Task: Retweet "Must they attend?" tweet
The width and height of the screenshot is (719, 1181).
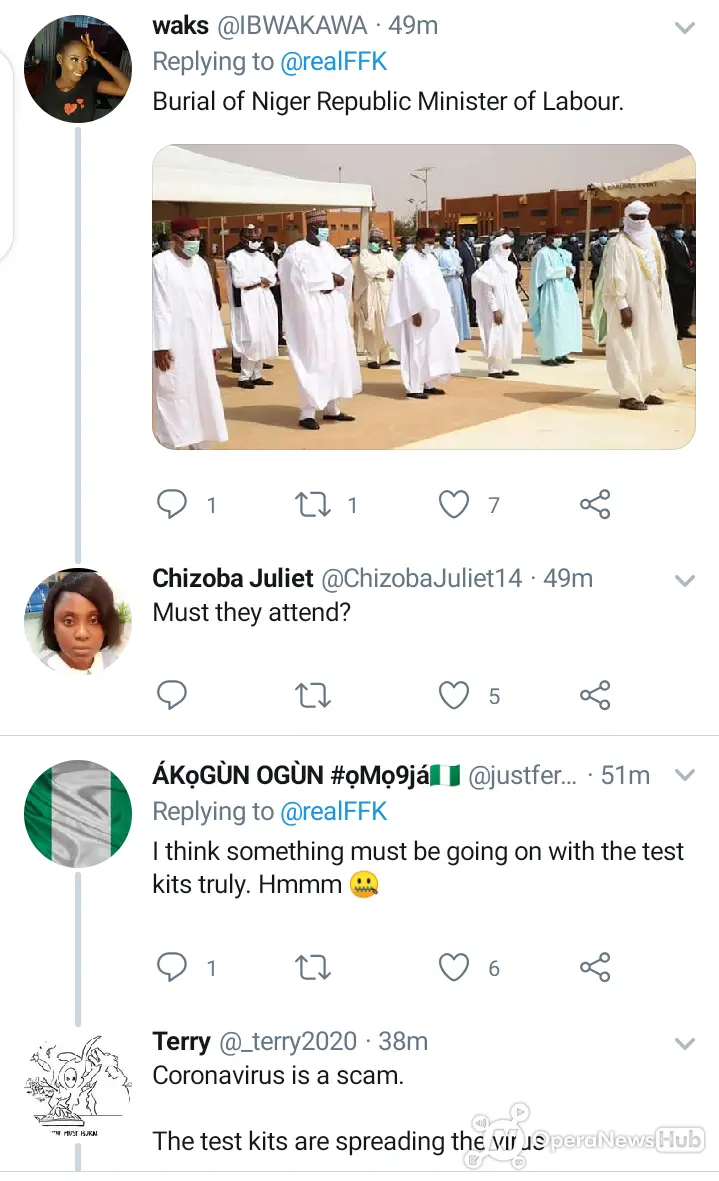Action: tap(312, 695)
